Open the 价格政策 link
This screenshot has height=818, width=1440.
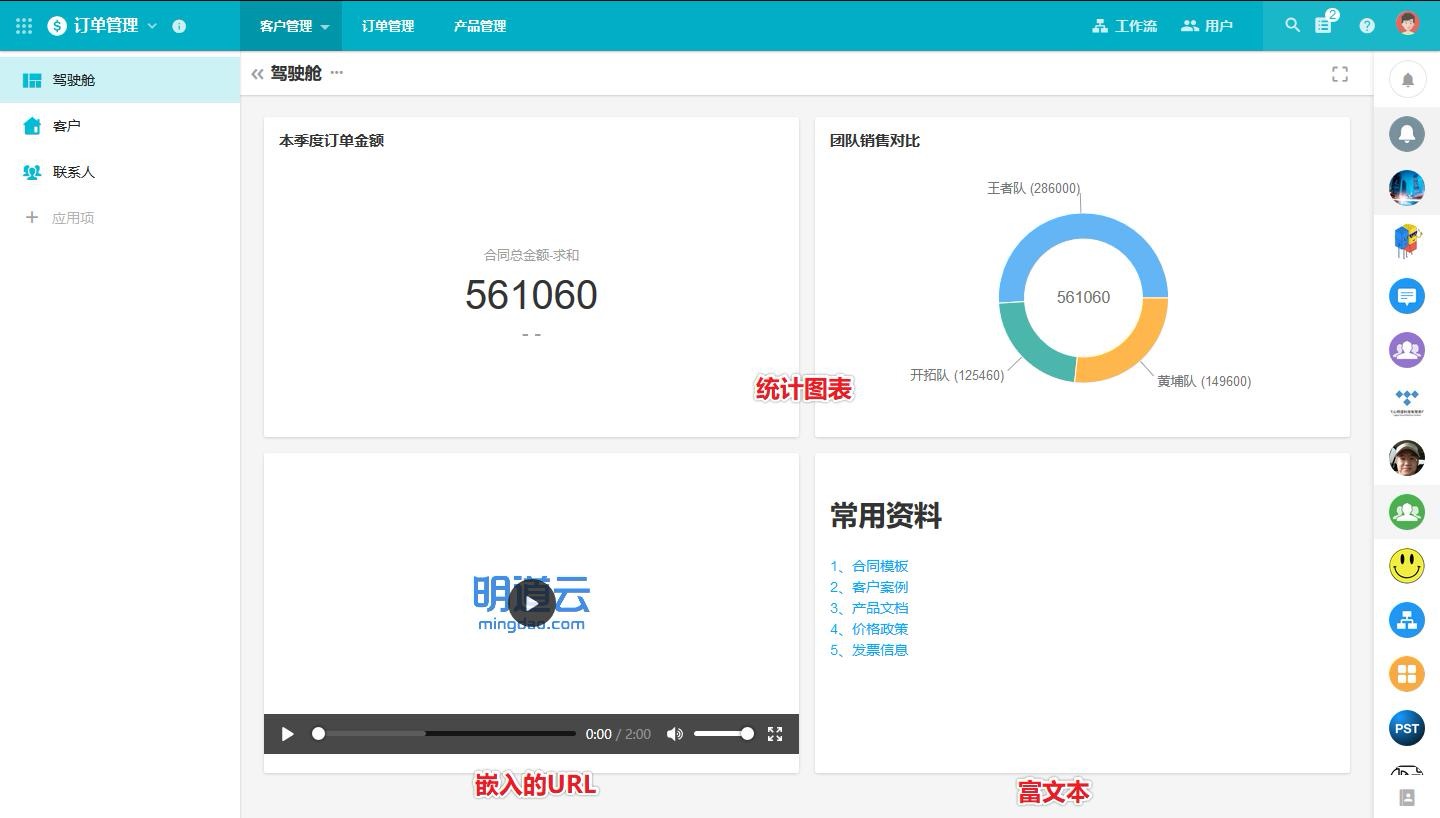pyautogui.click(x=878, y=628)
